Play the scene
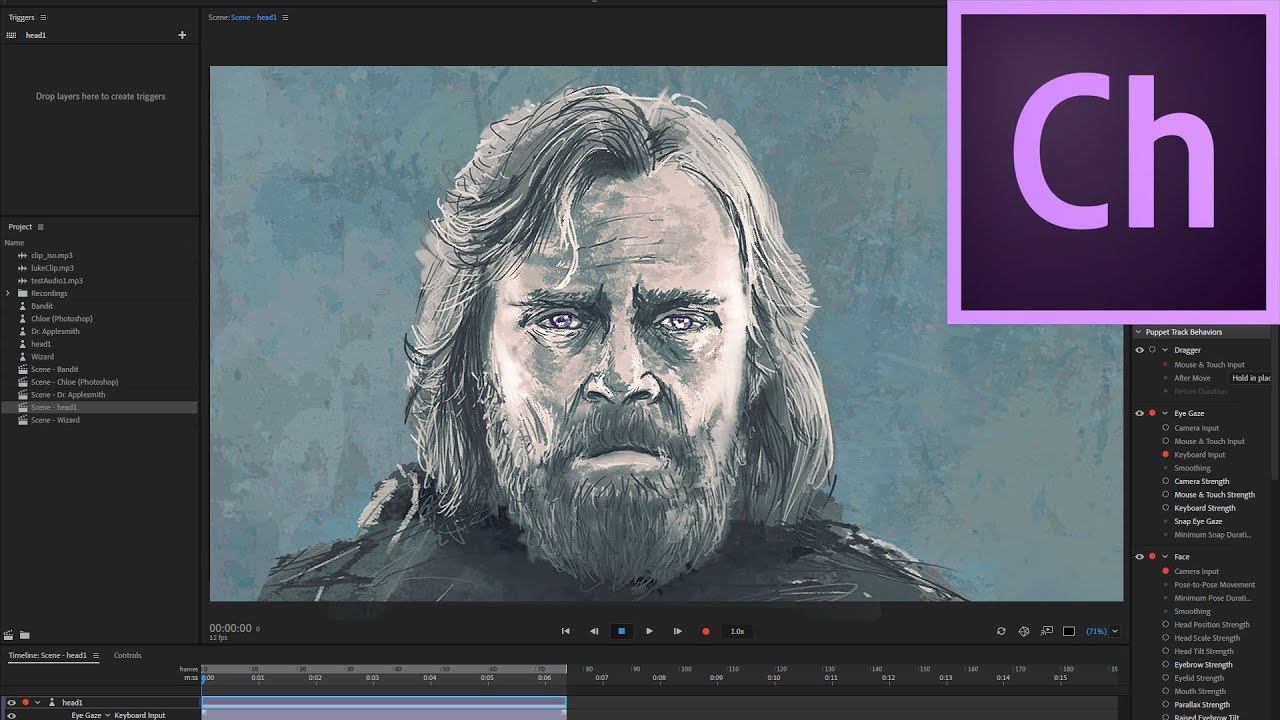Screen dimensions: 1280x720 (649, 631)
